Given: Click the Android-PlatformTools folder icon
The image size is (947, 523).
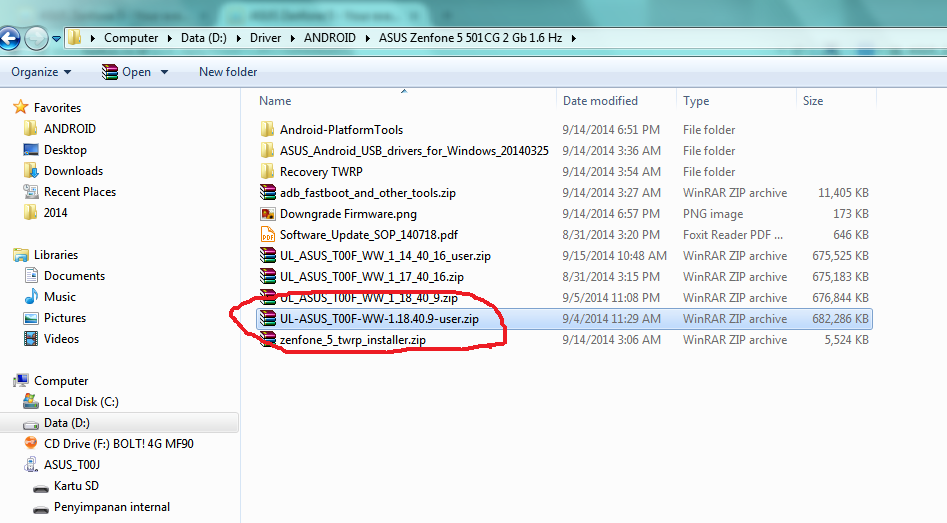Looking at the screenshot, I should click(268, 129).
